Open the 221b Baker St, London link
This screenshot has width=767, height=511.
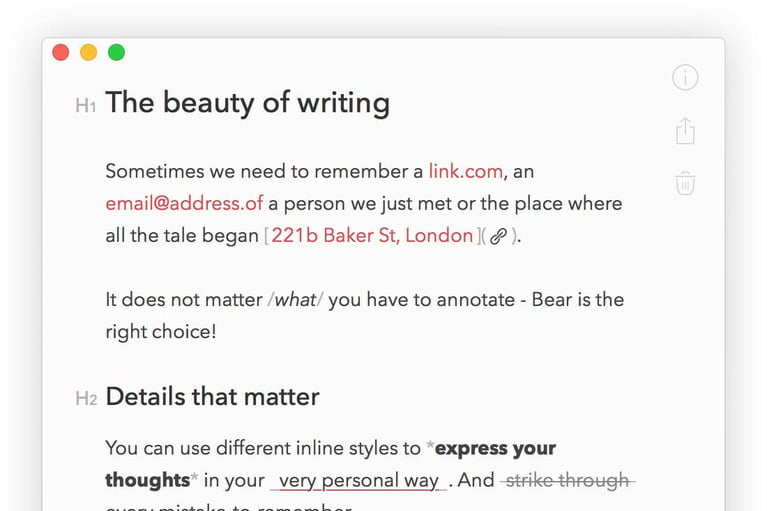[x=372, y=236]
